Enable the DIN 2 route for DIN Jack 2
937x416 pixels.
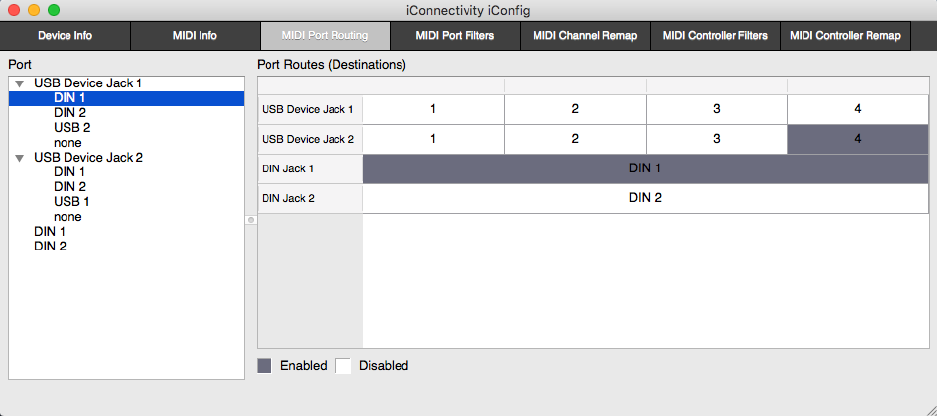click(644, 198)
